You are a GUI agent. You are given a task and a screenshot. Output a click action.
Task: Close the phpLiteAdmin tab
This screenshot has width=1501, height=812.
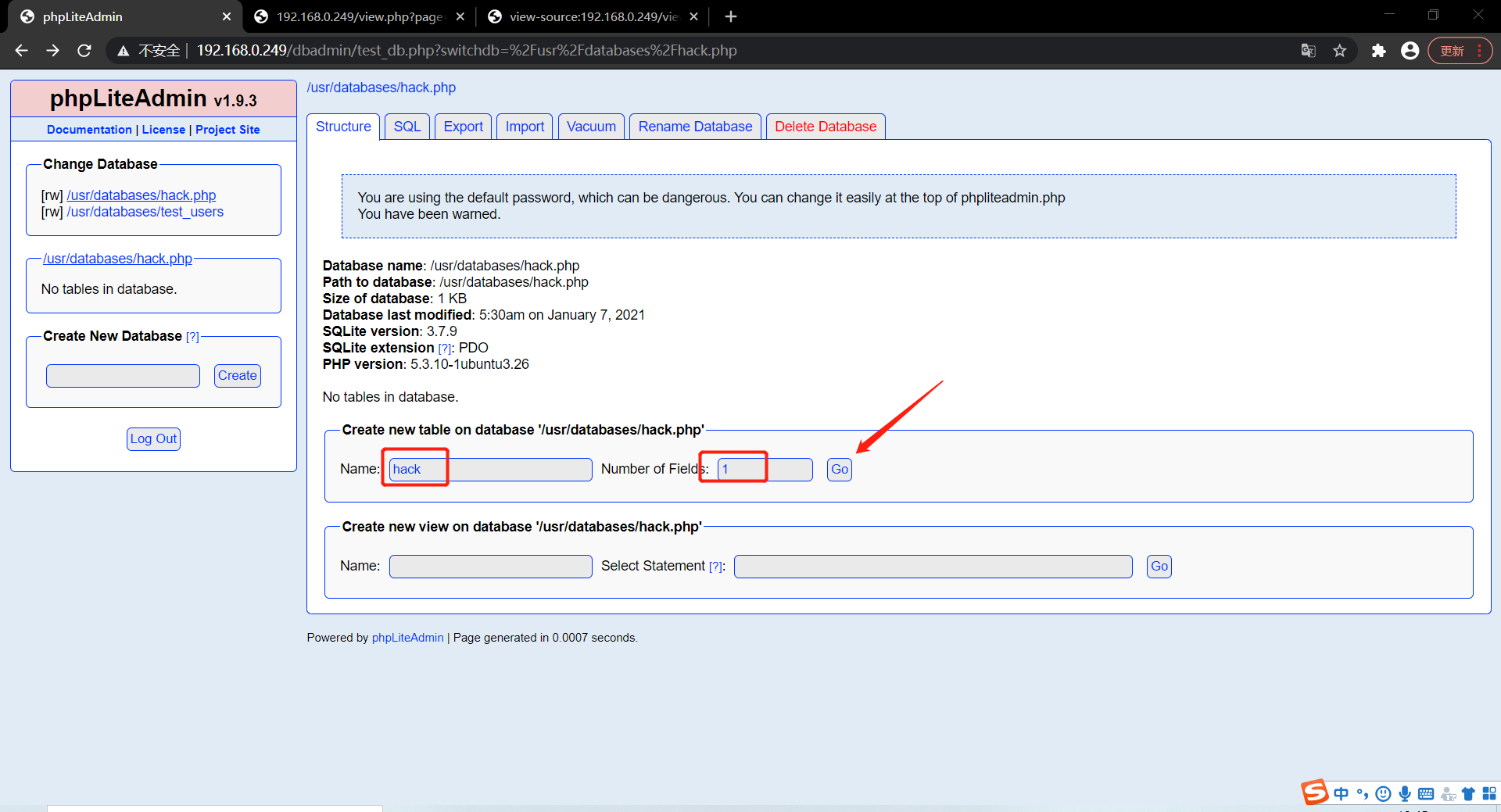pos(227,16)
